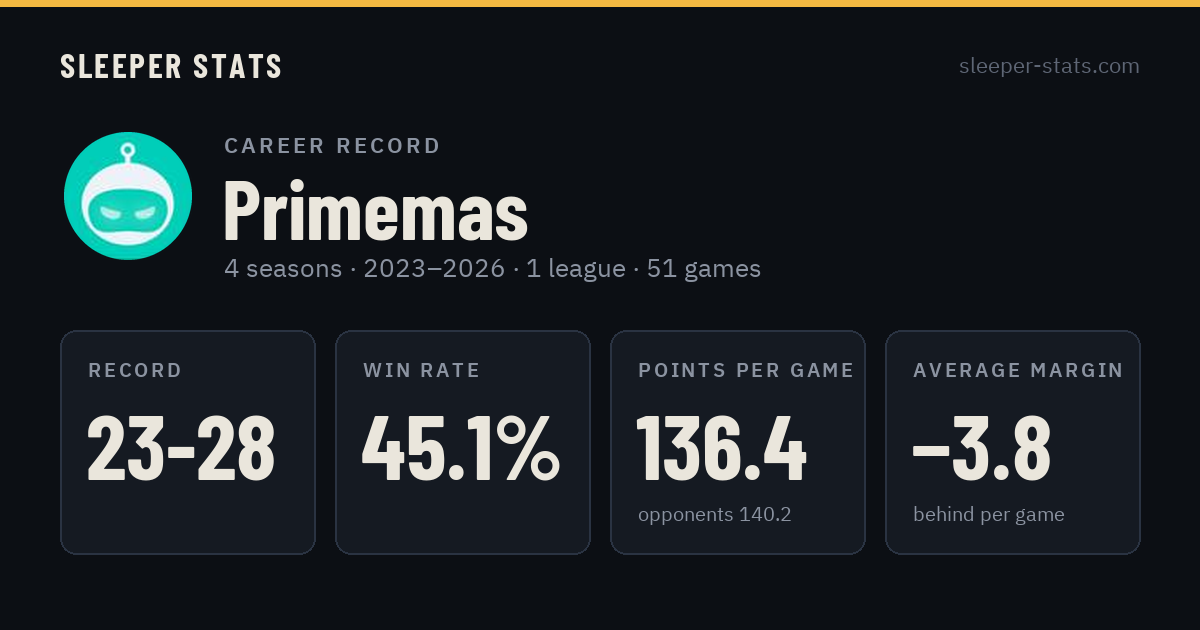Click the orange top accent bar

point(600,3)
